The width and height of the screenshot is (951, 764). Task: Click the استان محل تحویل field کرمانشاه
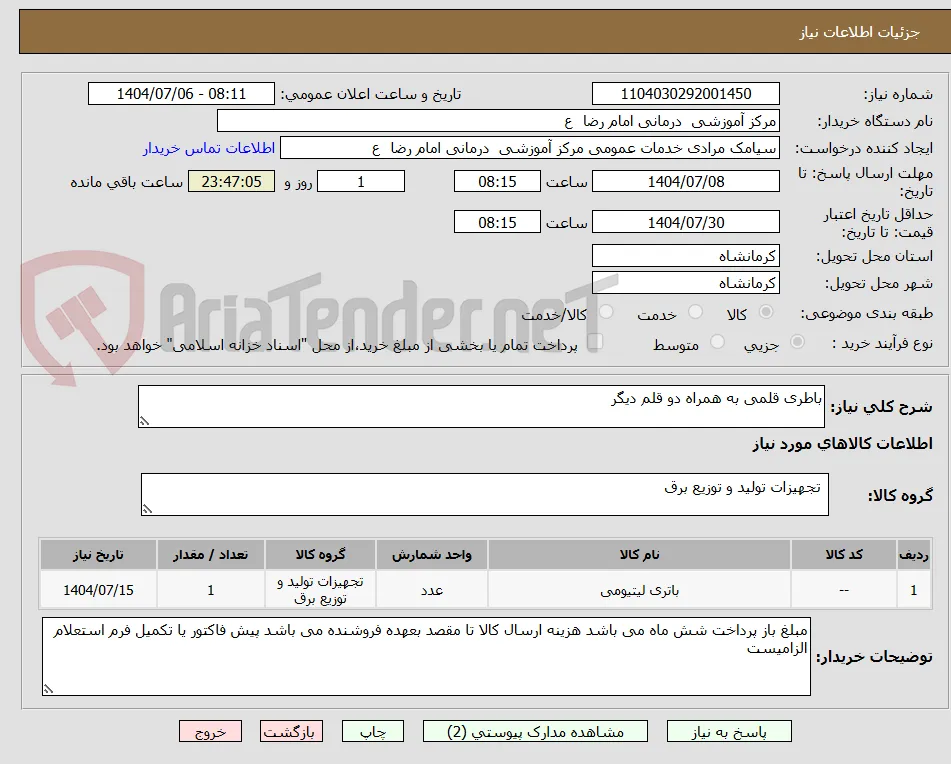point(685,256)
